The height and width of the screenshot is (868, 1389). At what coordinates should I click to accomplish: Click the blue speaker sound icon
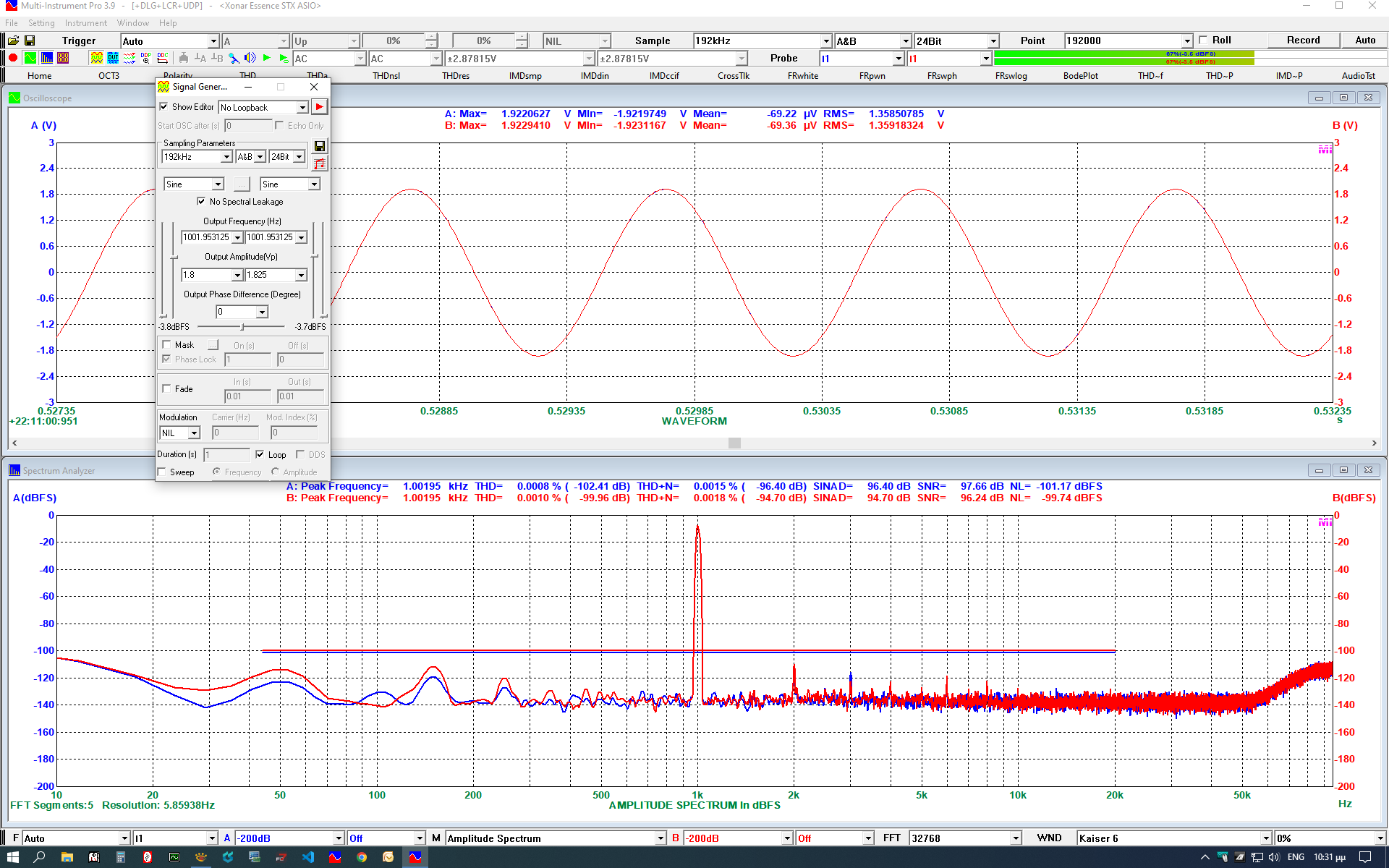coord(250,58)
